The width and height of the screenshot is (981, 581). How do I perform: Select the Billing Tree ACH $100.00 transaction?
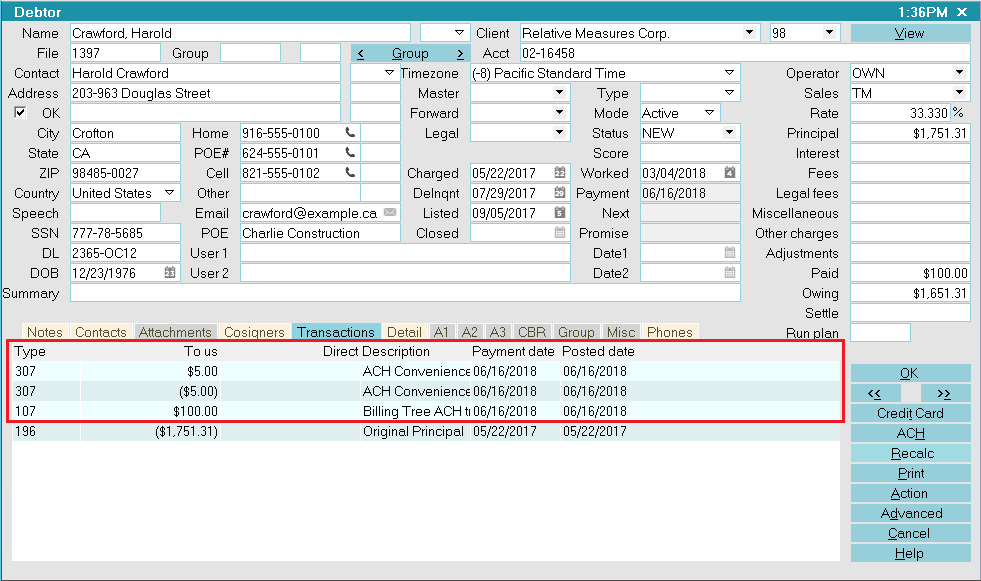tap(425, 411)
